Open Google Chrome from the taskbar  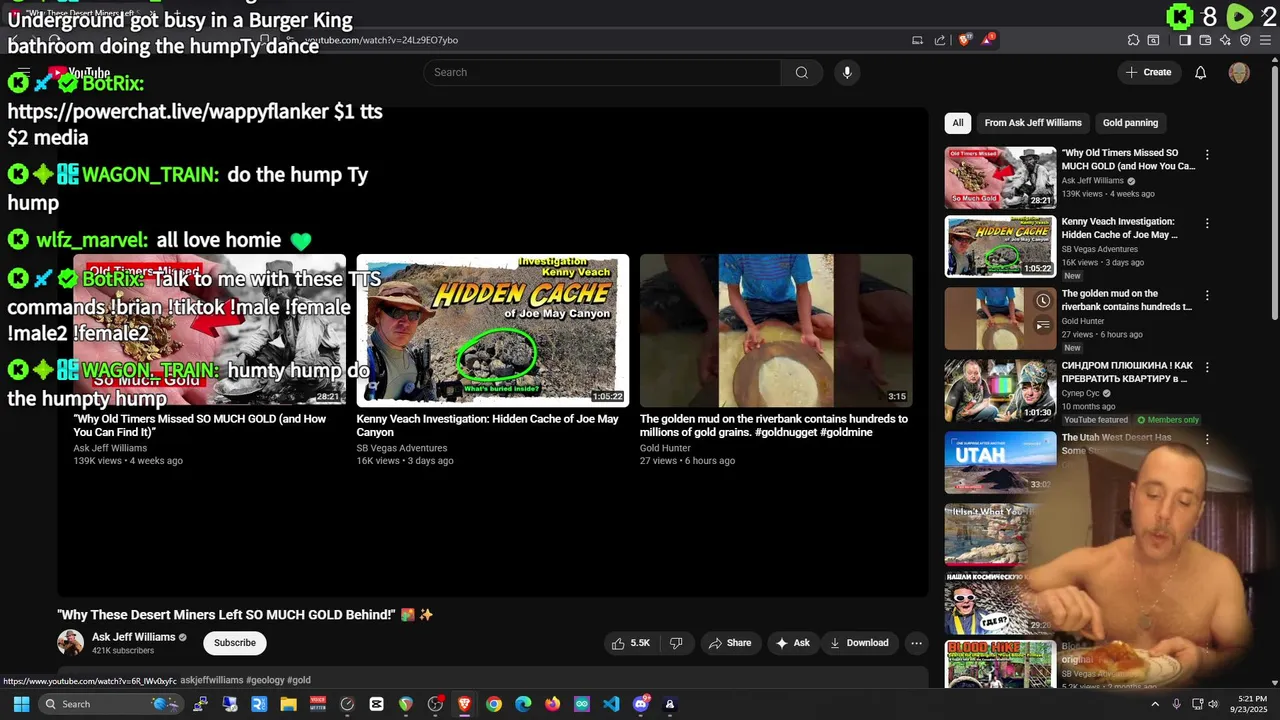point(494,704)
